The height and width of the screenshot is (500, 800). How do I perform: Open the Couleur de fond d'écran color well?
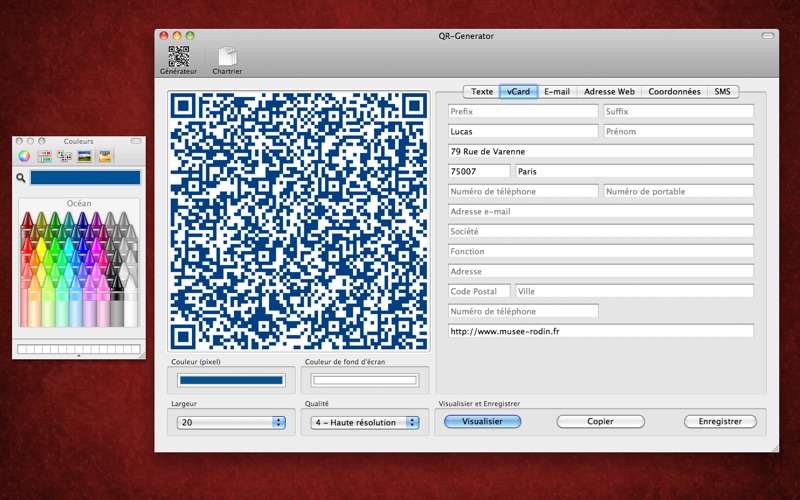[x=365, y=380]
